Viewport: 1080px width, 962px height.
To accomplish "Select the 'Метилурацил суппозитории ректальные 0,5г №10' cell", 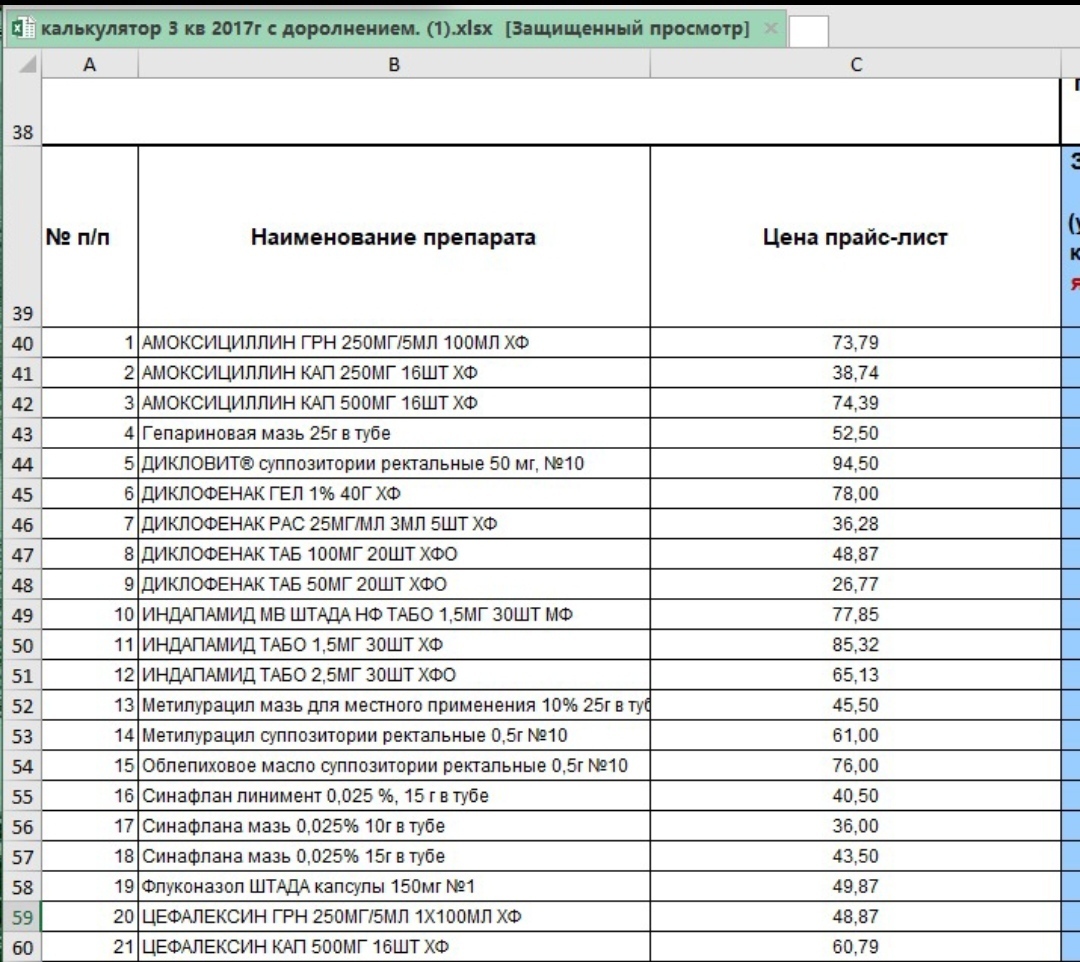I will point(394,735).
